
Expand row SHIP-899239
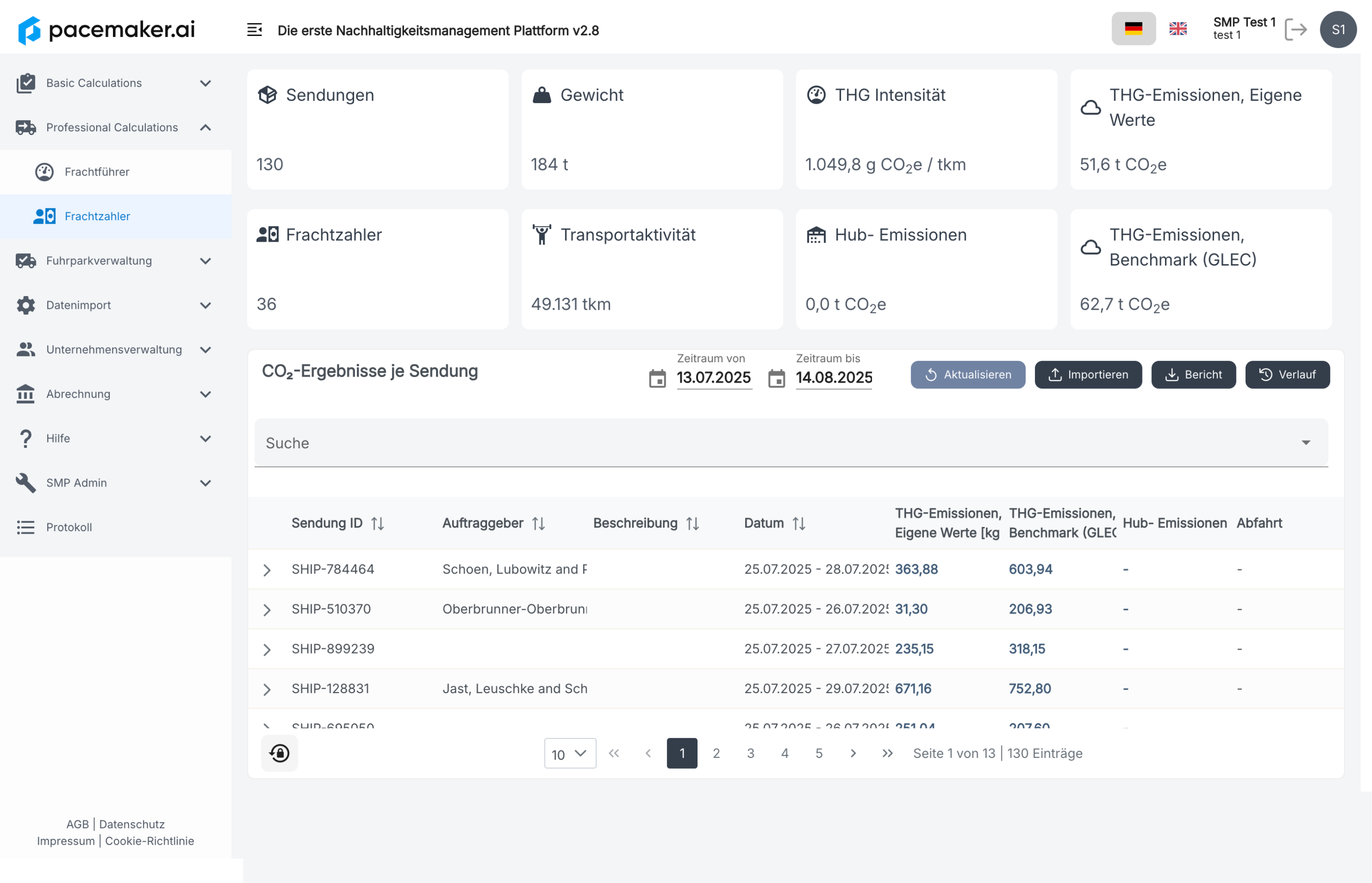267,649
